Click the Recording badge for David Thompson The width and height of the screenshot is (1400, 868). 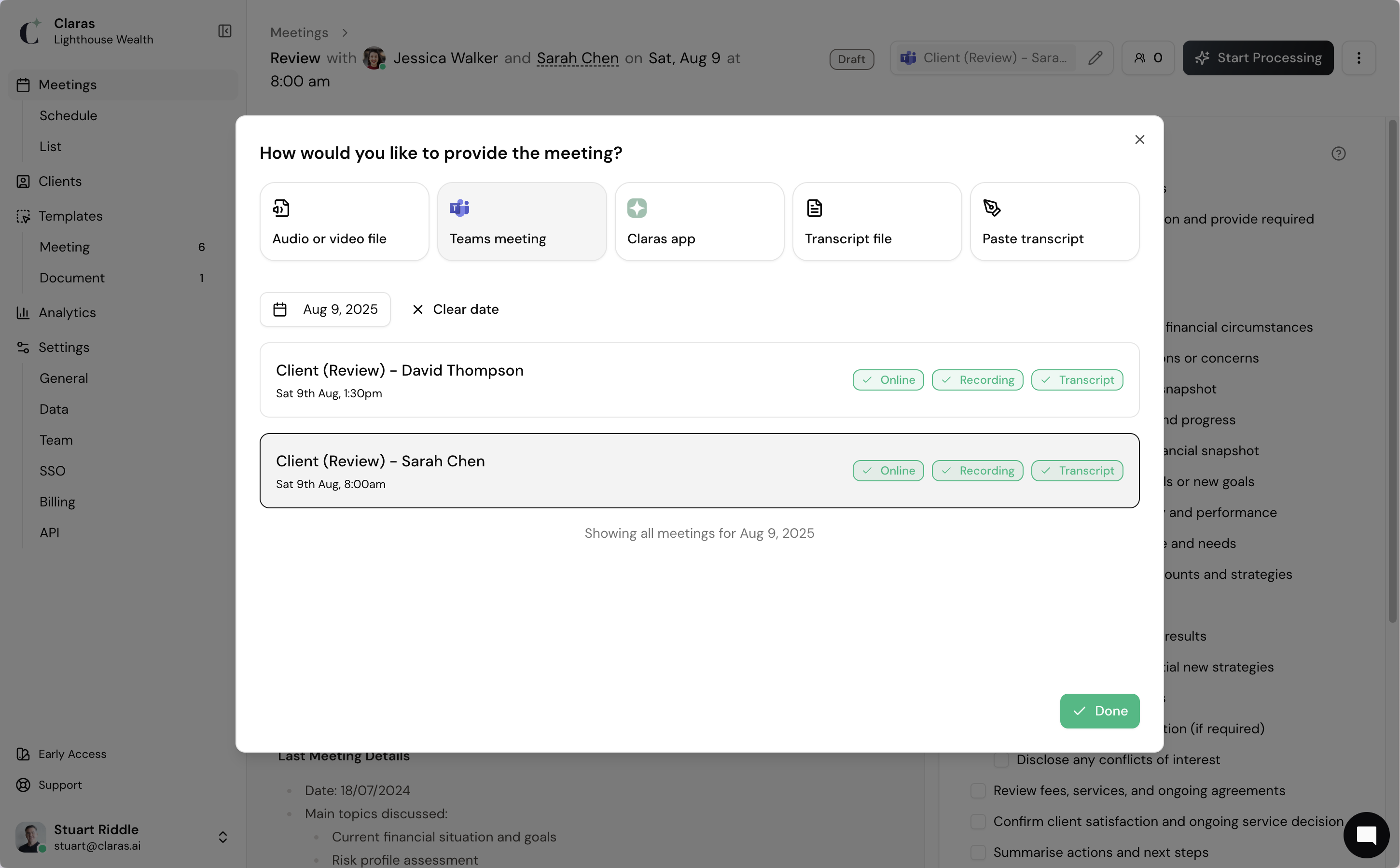click(x=977, y=380)
